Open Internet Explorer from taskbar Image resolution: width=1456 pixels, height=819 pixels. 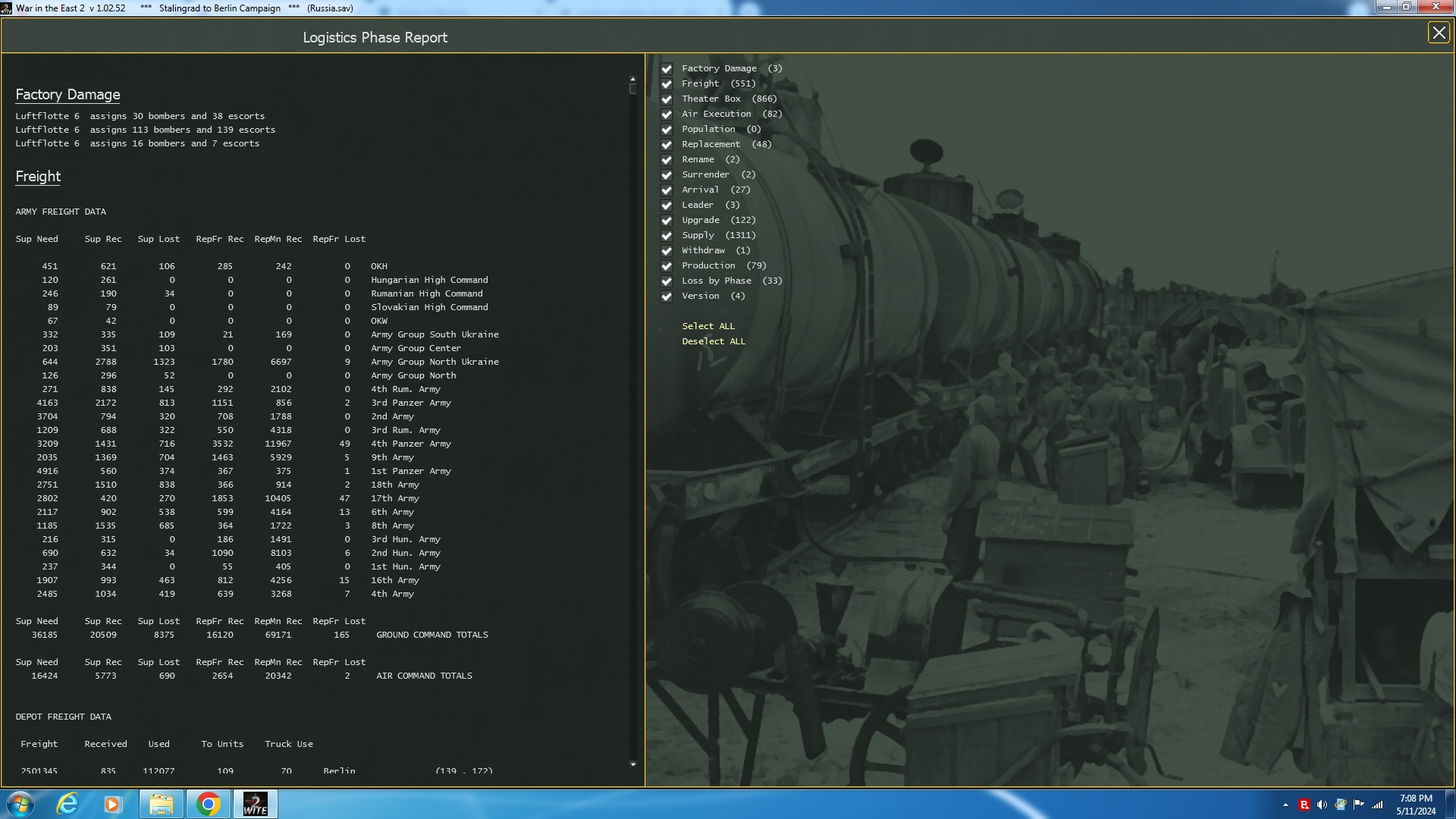coord(67,804)
